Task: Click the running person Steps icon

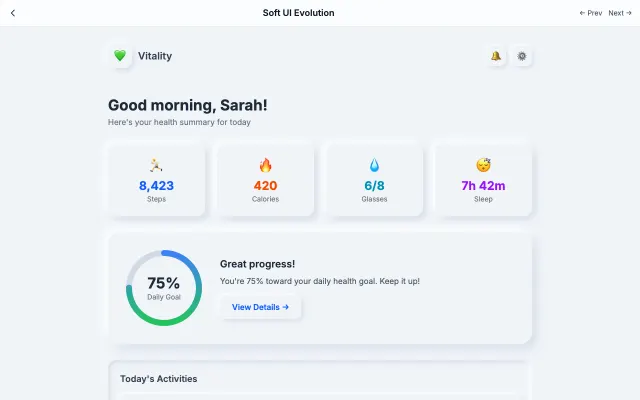Action: coord(156,165)
